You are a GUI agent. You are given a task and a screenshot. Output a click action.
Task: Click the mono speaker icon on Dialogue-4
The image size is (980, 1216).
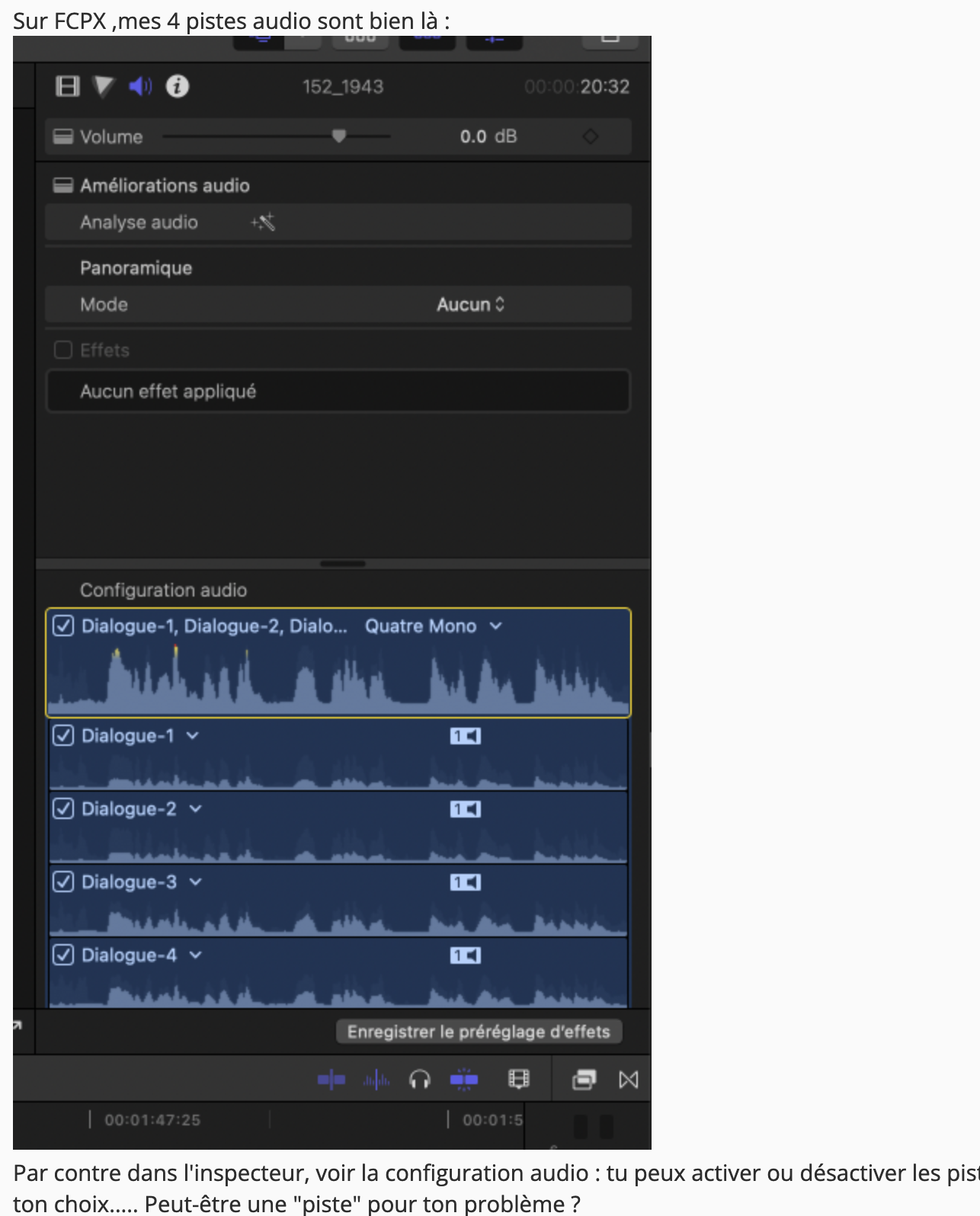click(x=465, y=955)
